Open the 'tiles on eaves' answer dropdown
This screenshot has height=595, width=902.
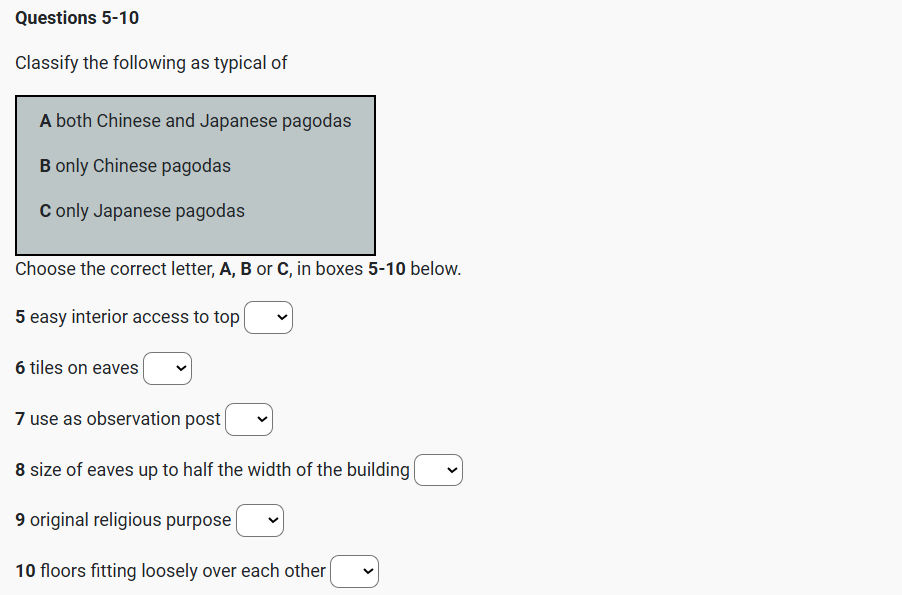(167, 369)
